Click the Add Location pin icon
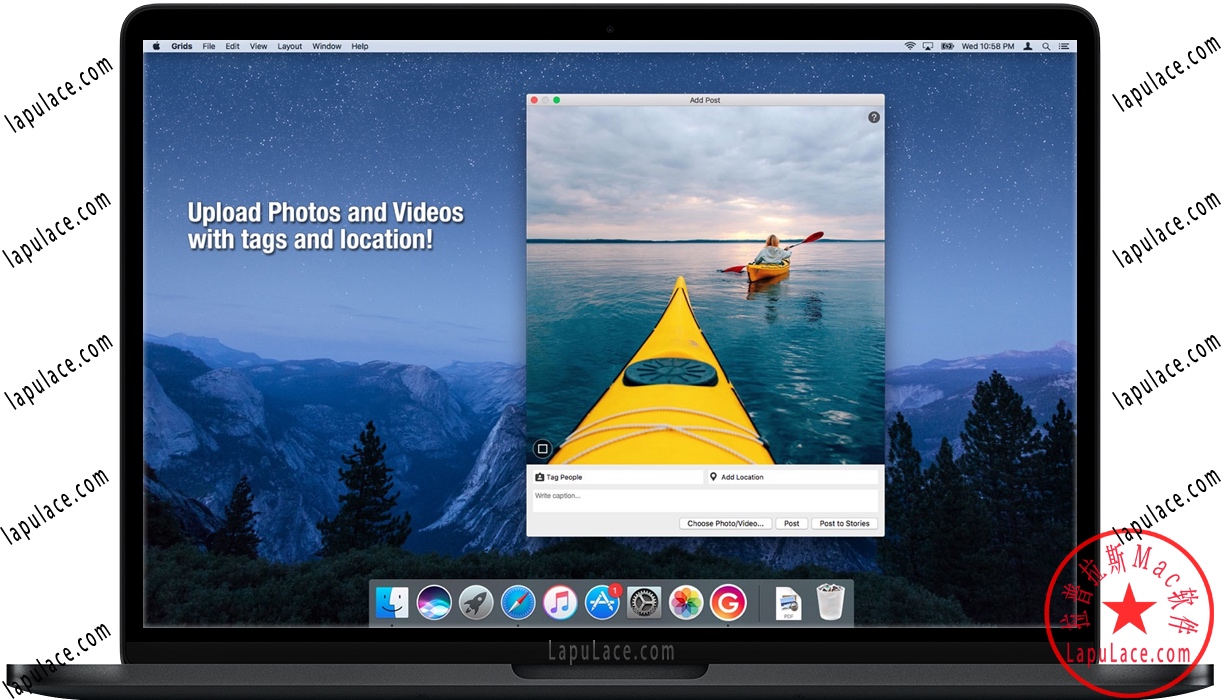Screen dimensions: 1221x700 [714, 477]
